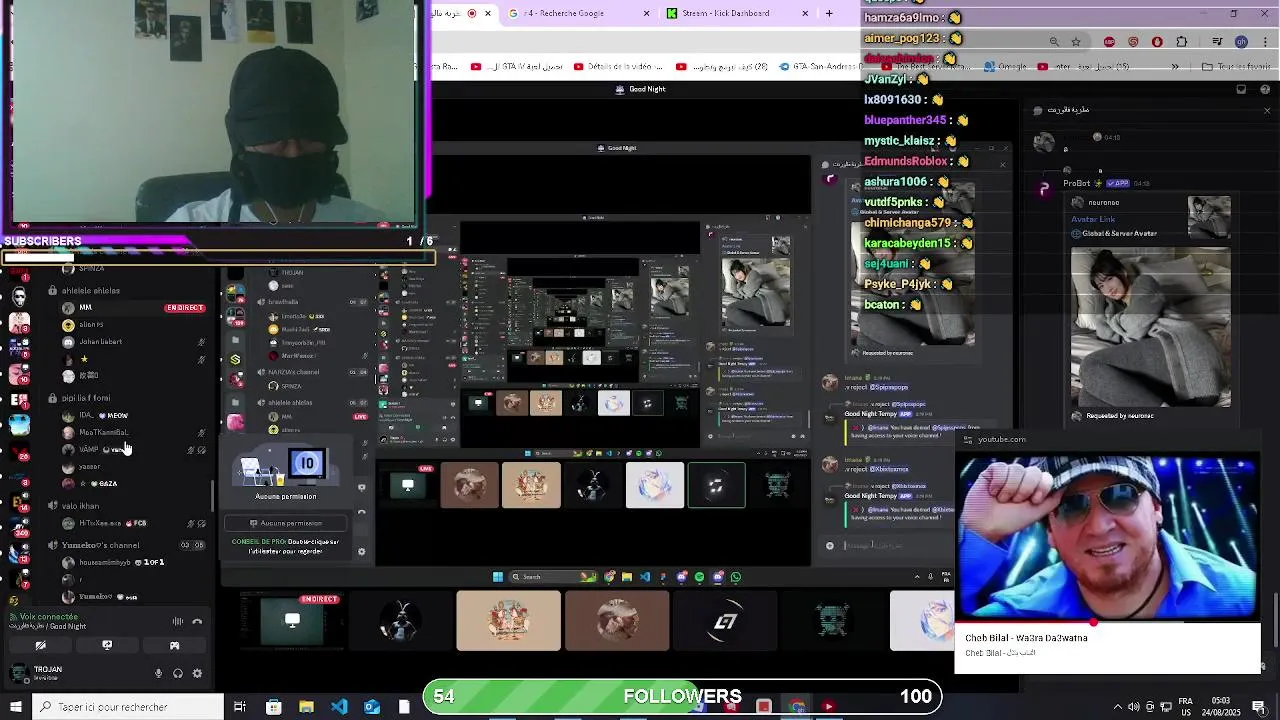Join the ahlelele ahlelas voice channel
Viewport: 1280px width, 720px height.
pos(91,290)
